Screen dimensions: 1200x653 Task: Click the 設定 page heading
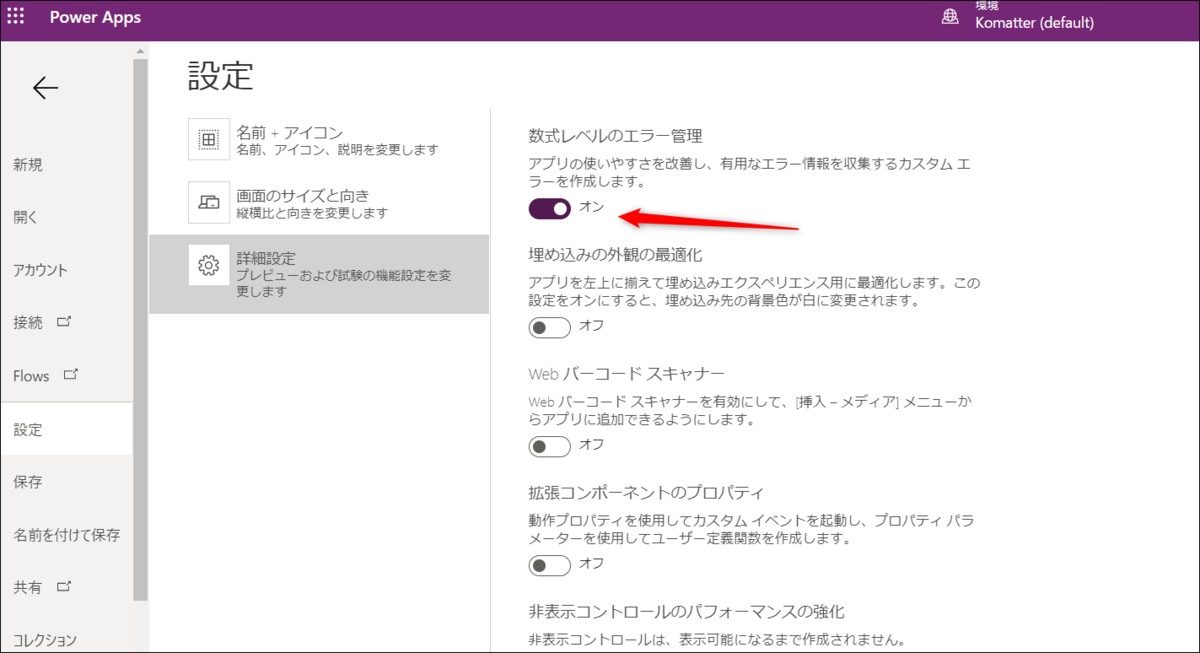pos(221,75)
